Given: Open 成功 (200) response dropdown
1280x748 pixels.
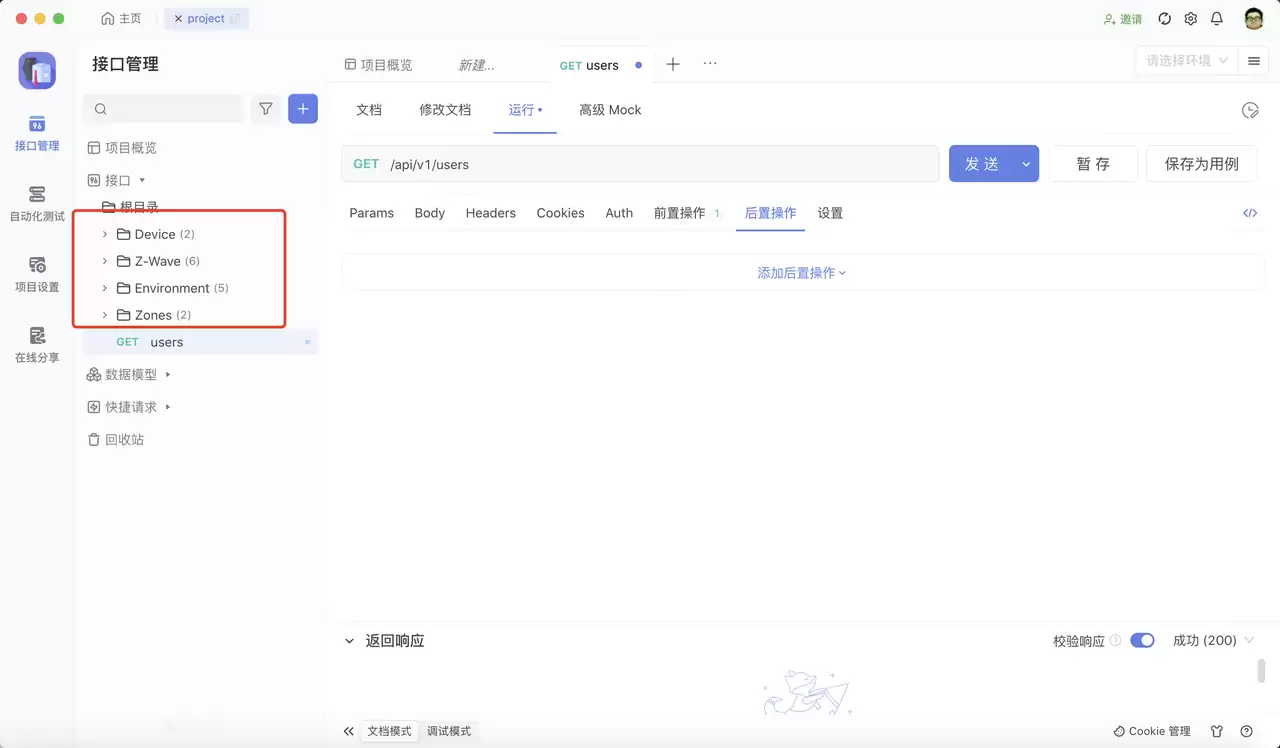Looking at the screenshot, I should coord(1213,640).
